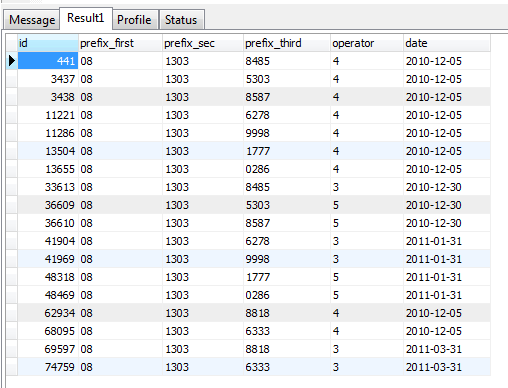508x388 pixels.
Task: Select the id cell 48469
Action: pos(48,295)
